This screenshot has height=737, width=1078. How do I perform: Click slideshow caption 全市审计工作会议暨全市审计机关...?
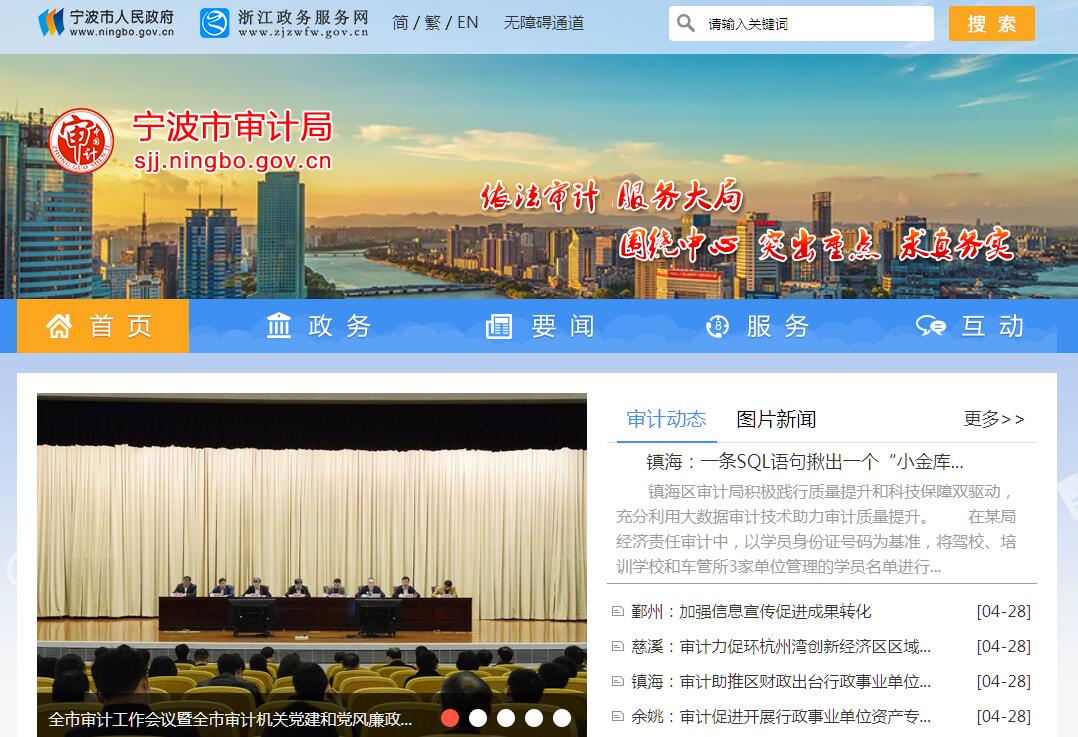pos(230,719)
